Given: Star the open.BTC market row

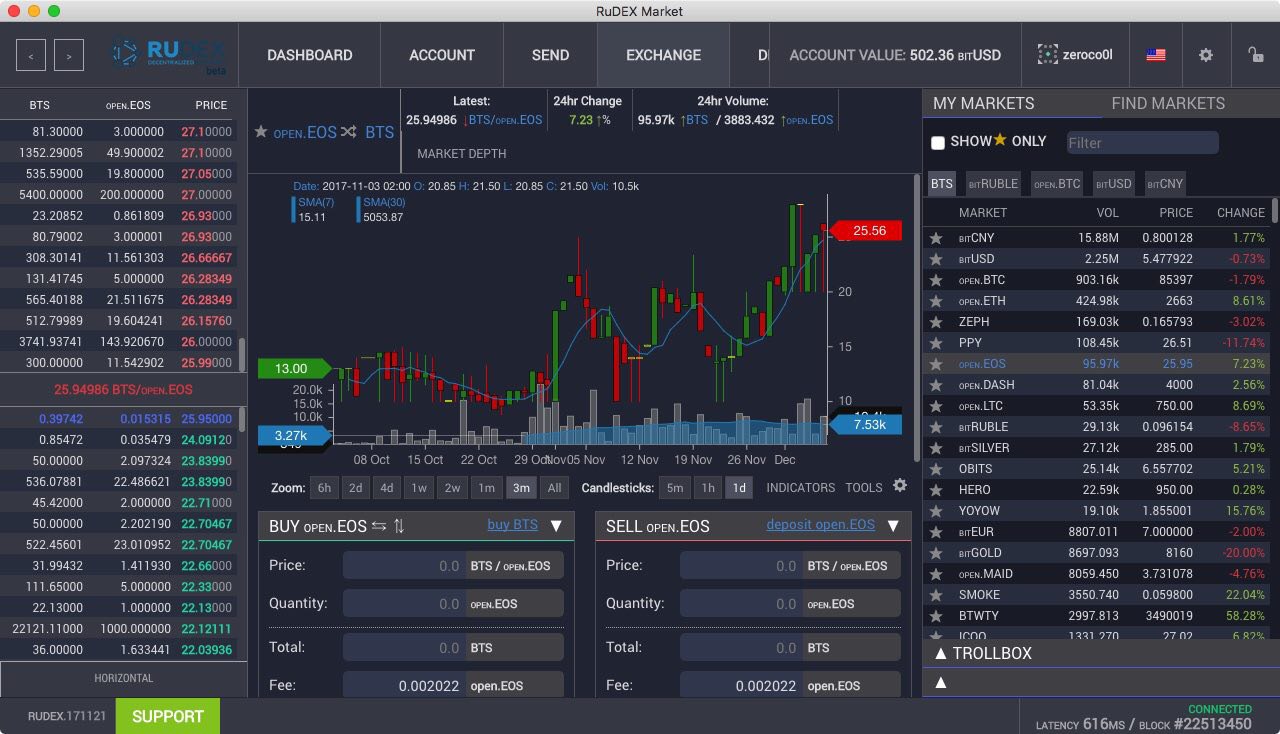Looking at the screenshot, I should (x=936, y=280).
